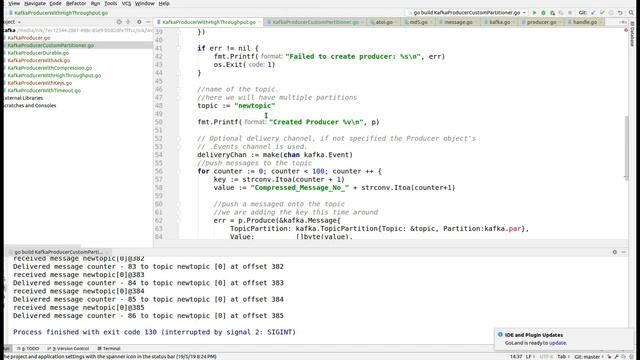The image size is (640, 360).
Task: Commit changes Git checkmark icon
Action: [x=602, y=13]
